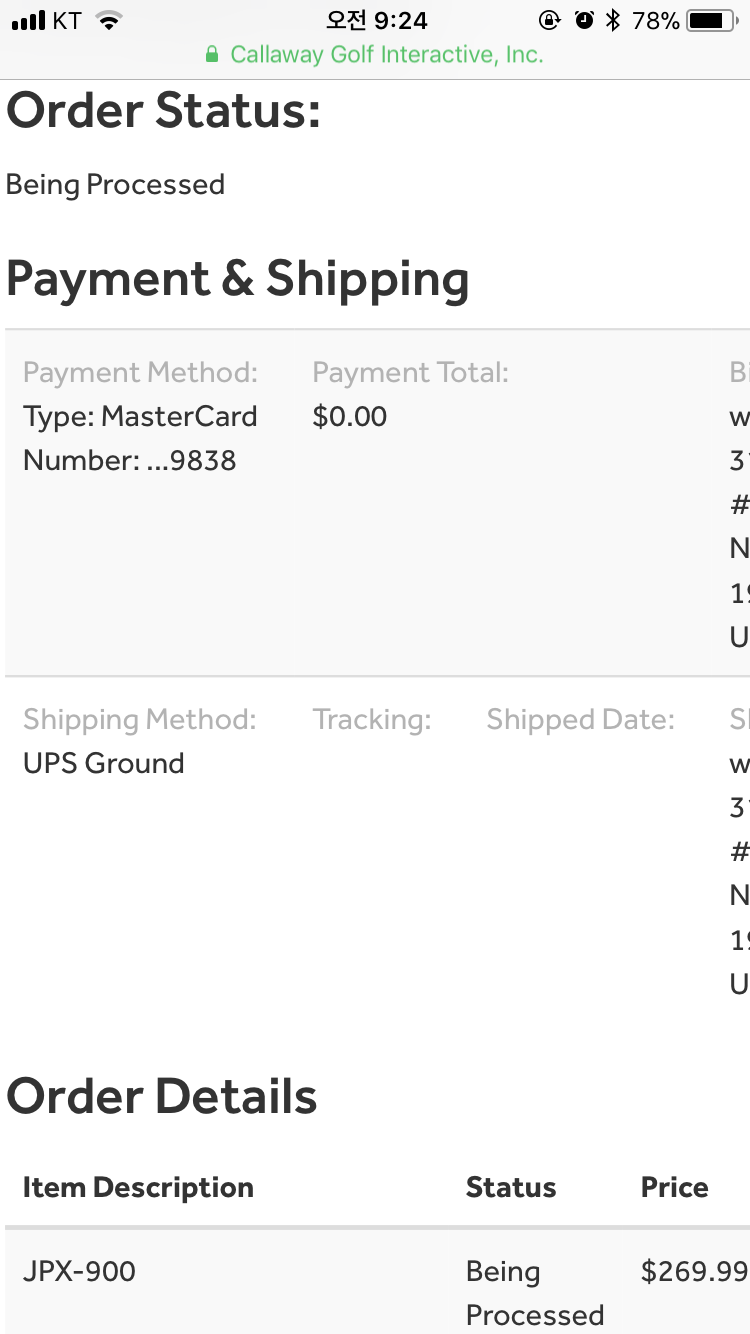Tap the Wi-Fi signal icon
This screenshot has width=750, height=1334.
coord(109,21)
